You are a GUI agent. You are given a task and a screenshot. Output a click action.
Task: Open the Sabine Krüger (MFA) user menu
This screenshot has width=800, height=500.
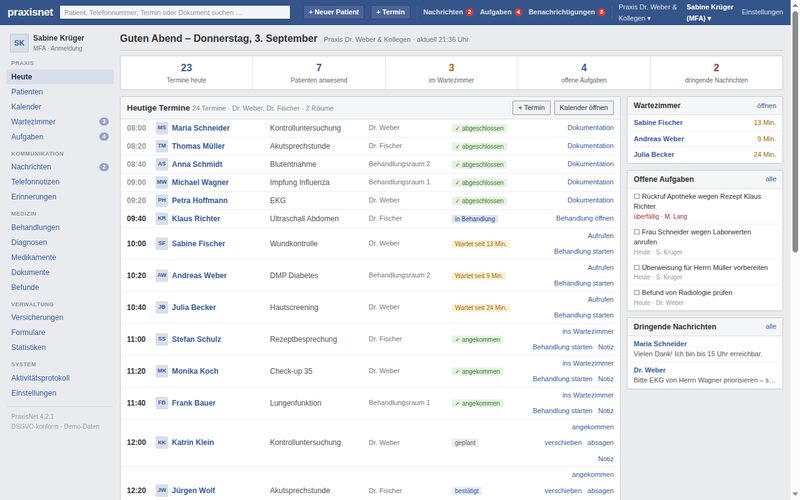pos(710,12)
